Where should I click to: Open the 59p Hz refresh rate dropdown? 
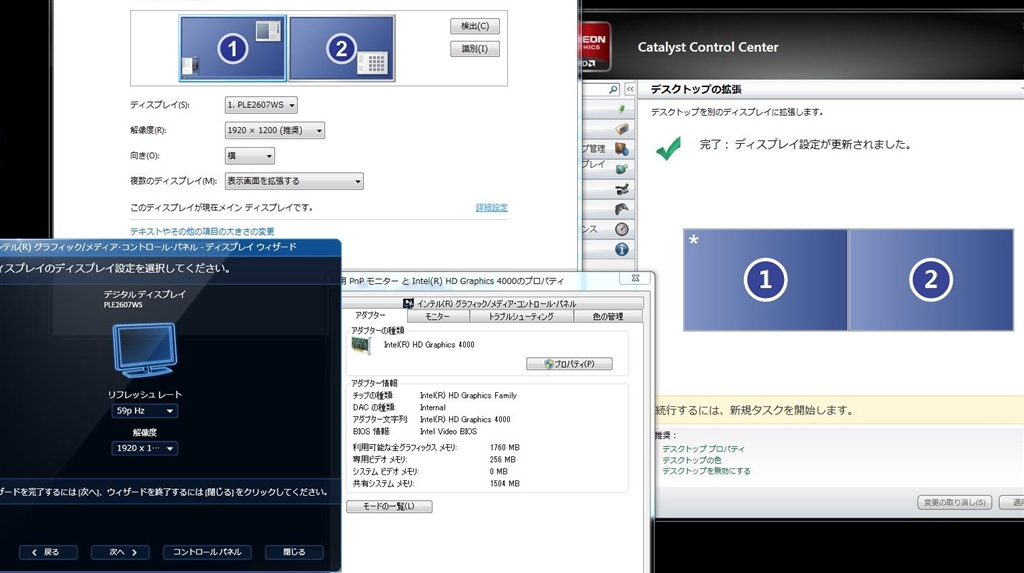(x=144, y=411)
